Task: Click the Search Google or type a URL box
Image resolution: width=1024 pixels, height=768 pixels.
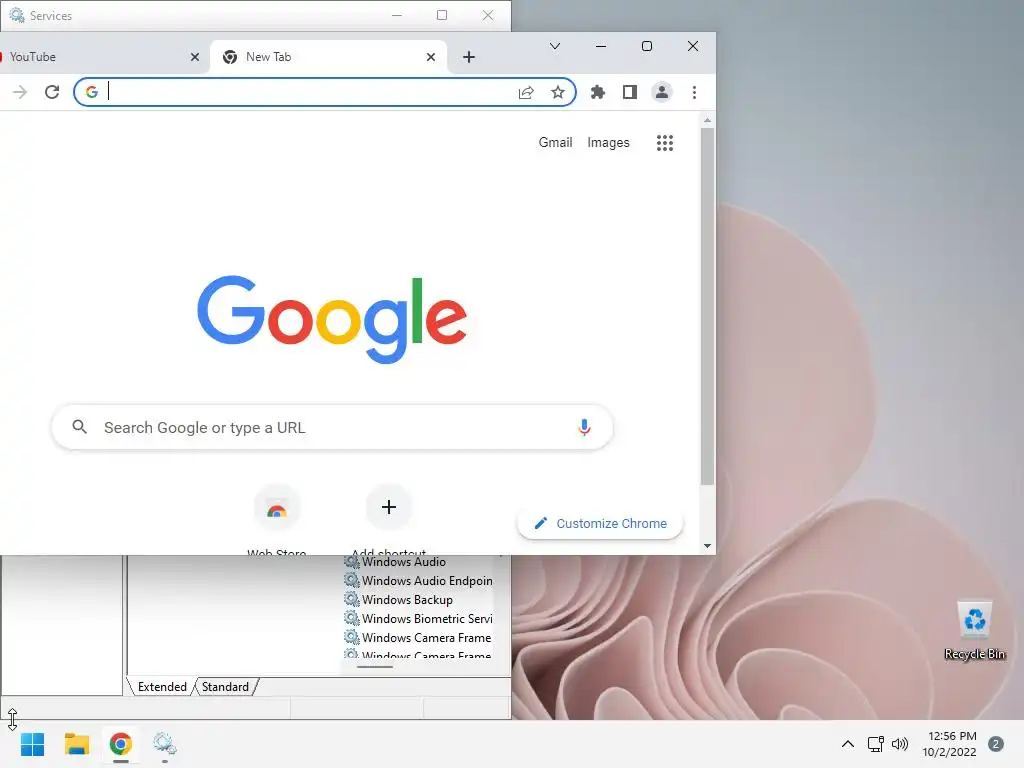Action: pos(332,427)
